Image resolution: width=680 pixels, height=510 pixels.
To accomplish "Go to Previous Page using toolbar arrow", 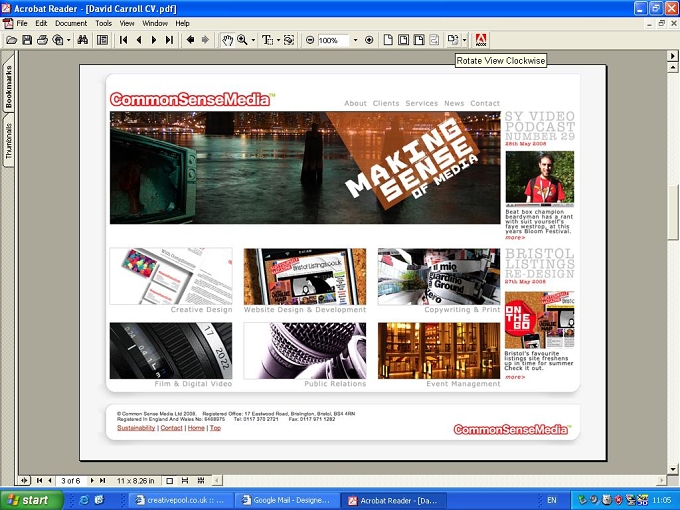I will click(x=139, y=40).
